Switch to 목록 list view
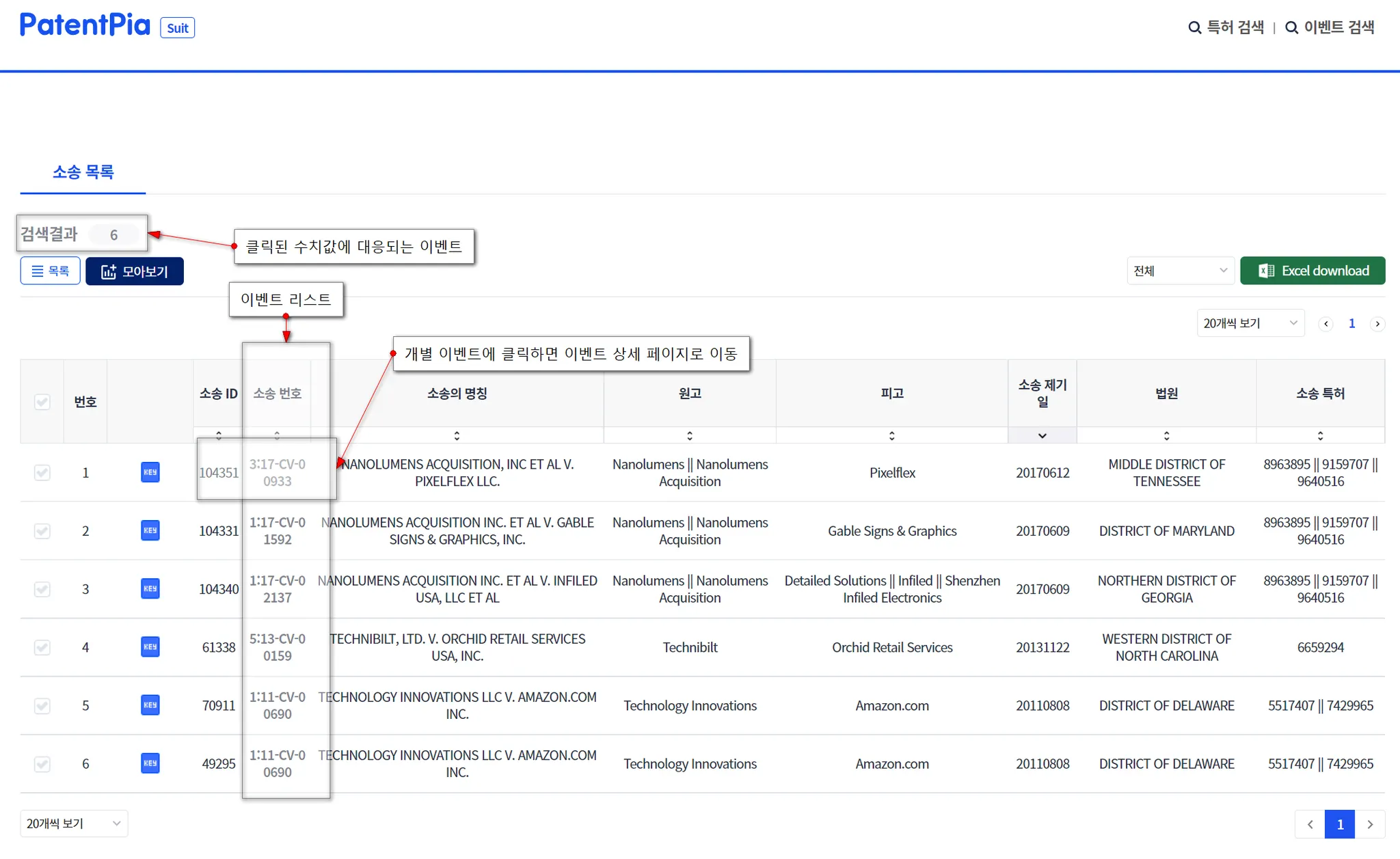Viewport: 1400px width, 859px height. tap(51, 271)
